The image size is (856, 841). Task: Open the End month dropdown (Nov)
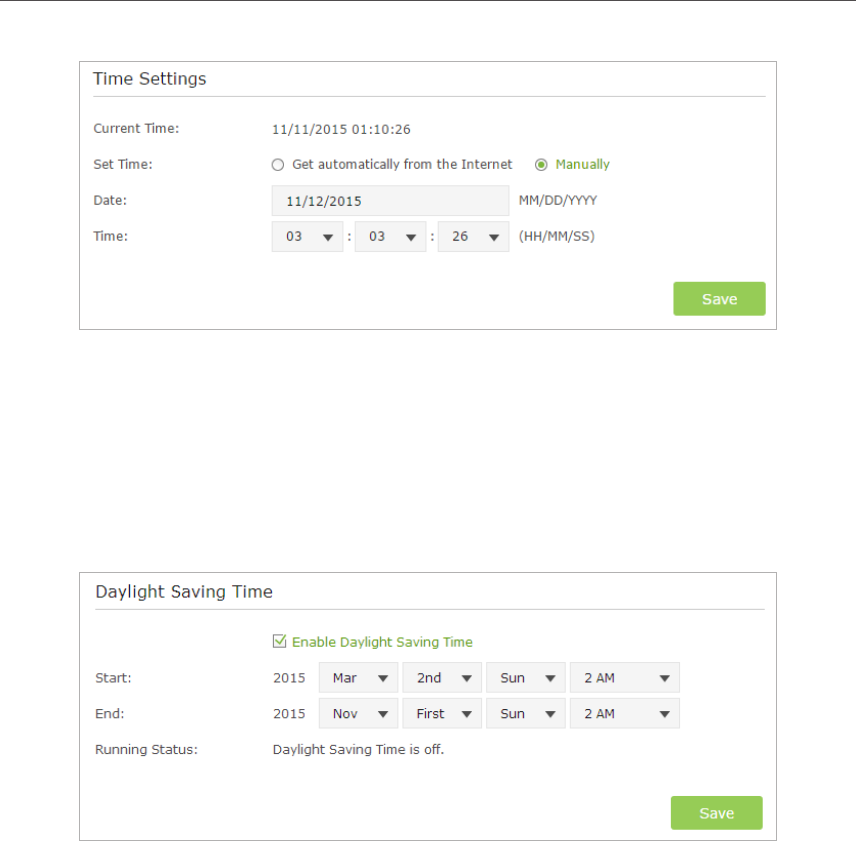pyautogui.click(x=358, y=714)
